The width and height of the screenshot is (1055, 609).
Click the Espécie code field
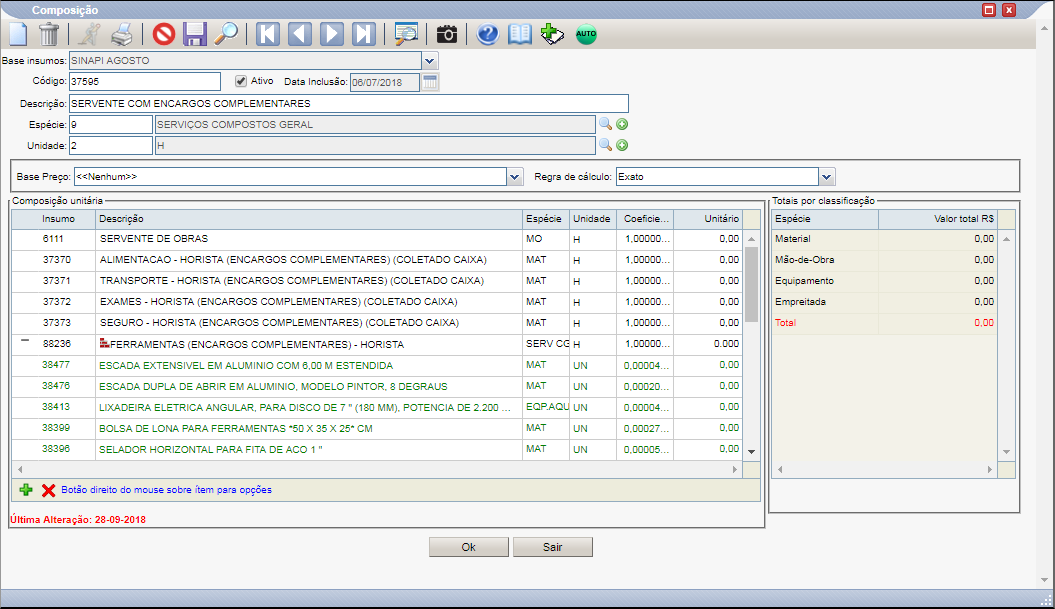(111, 124)
